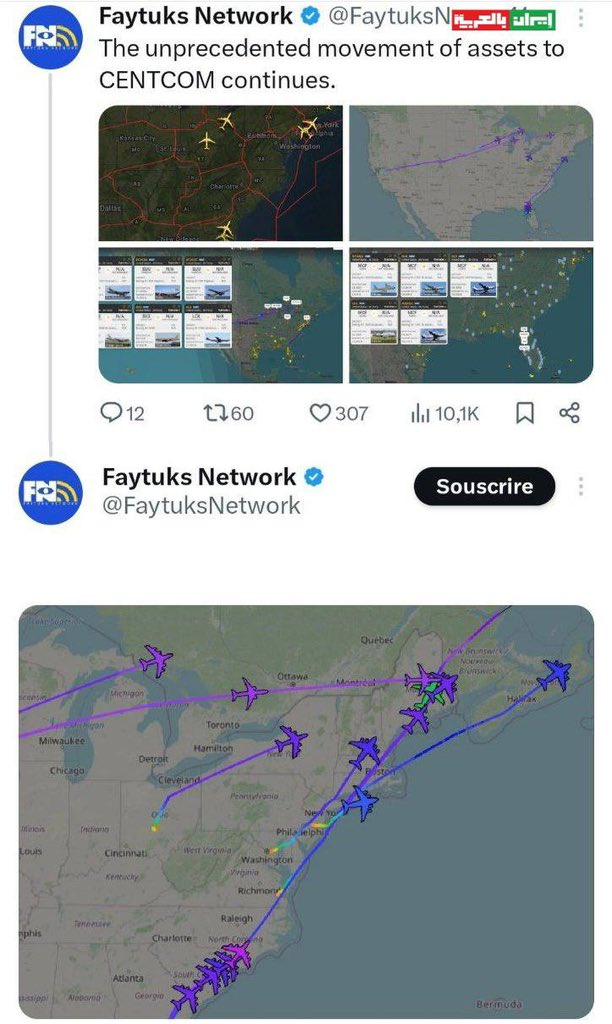Open the bottom-right aircraft cards thumbnail
This screenshot has height=1024, width=612.
(x=471, y=315)
